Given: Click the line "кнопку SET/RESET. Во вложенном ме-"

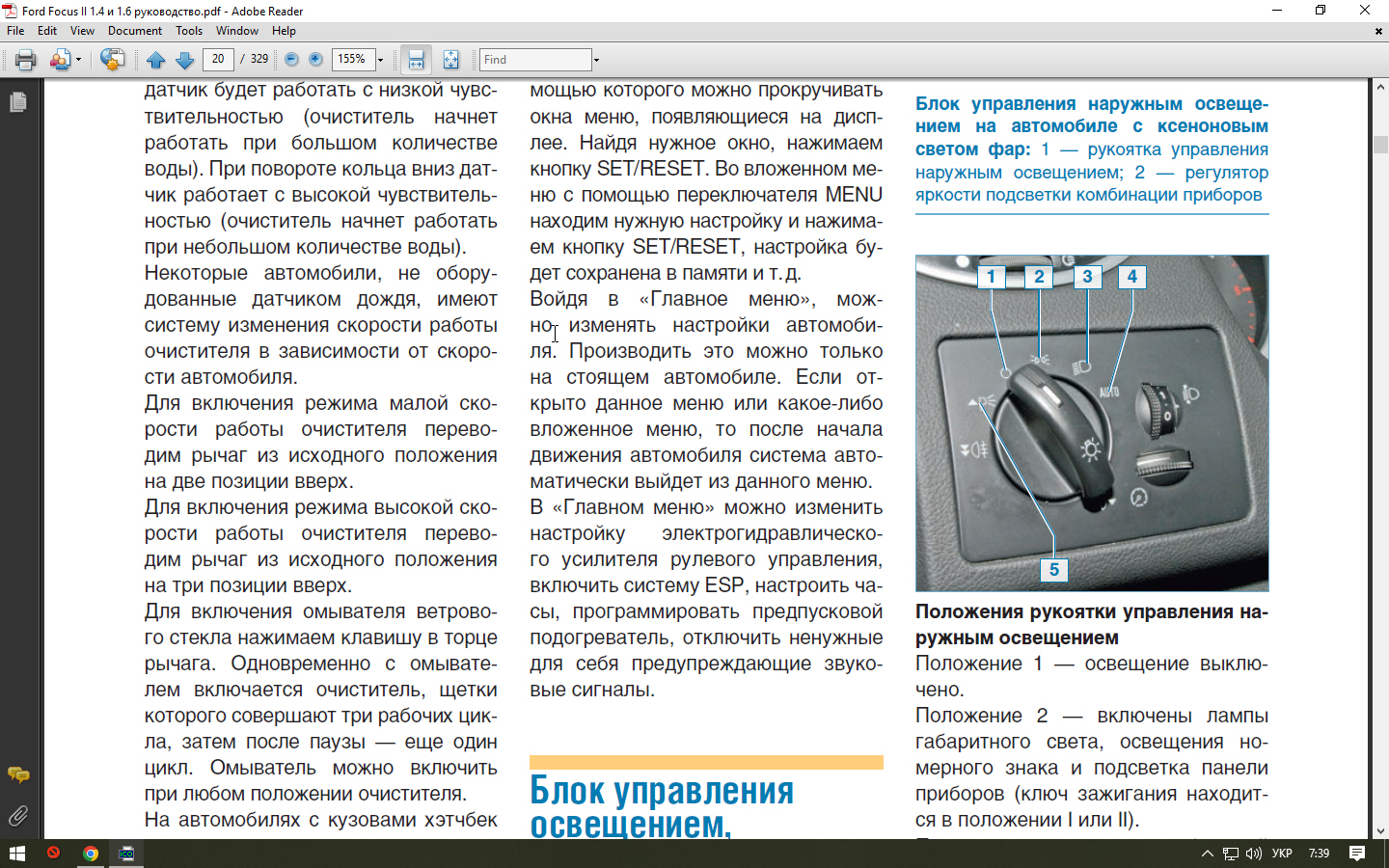Looking at the screenshot, I should coord(706,169).
